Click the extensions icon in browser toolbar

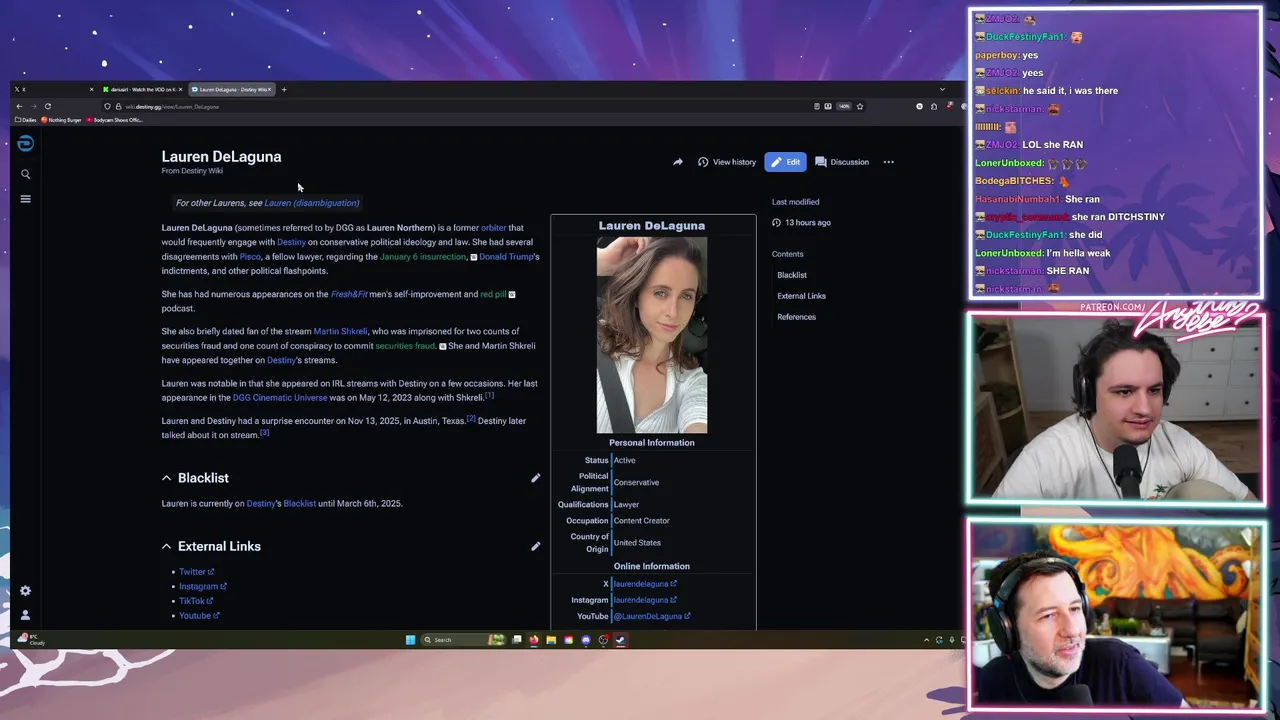(x=934, y=106)
